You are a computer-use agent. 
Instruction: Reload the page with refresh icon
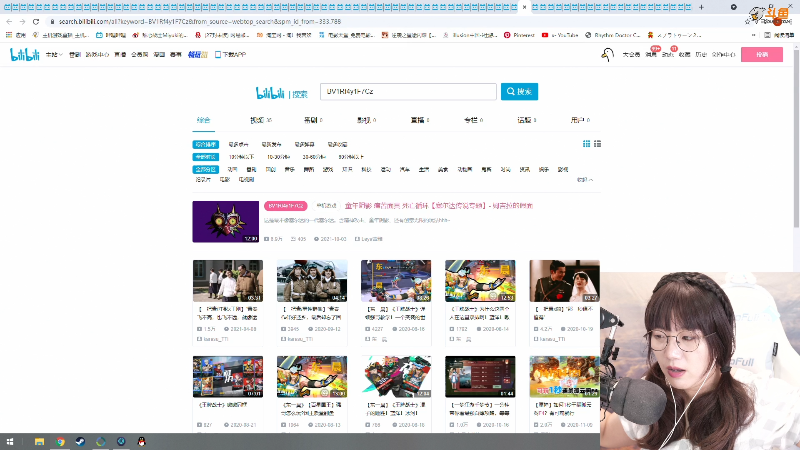[x=36, y=21]
